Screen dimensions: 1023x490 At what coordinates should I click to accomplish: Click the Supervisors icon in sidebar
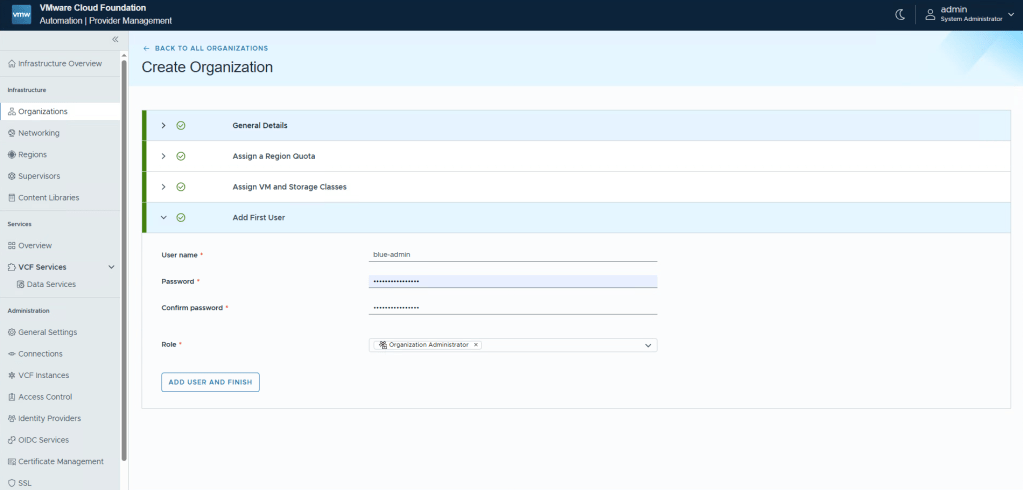point(12,176)
